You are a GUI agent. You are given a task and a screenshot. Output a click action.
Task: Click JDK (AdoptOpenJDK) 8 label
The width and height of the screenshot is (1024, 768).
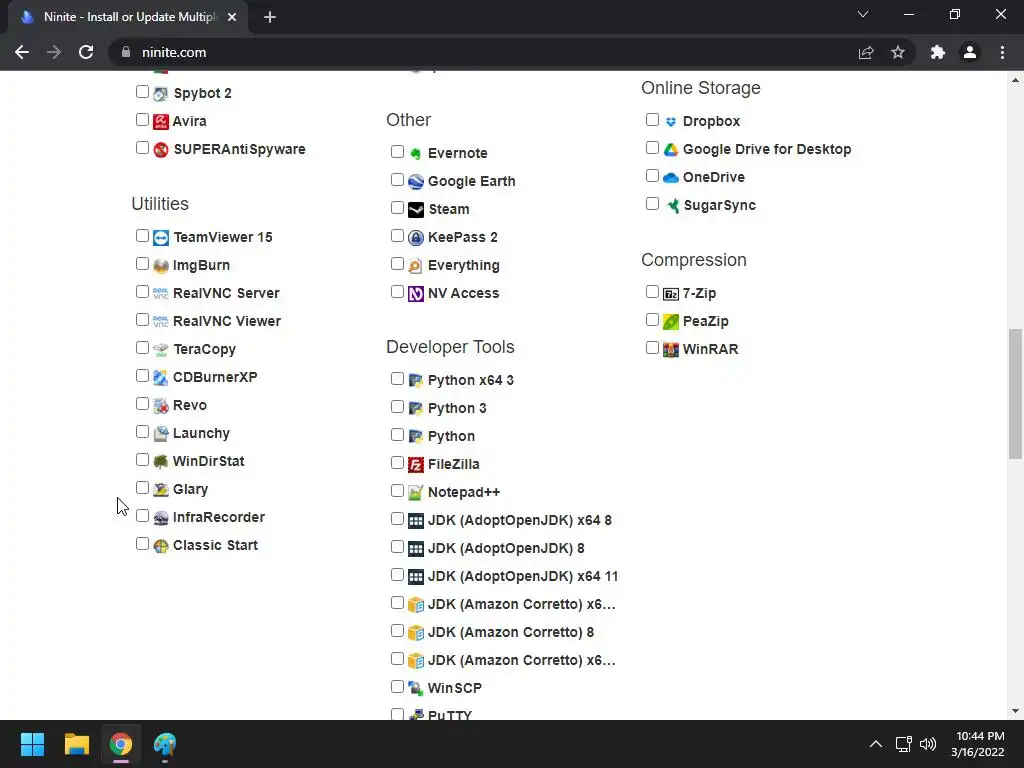506,549
